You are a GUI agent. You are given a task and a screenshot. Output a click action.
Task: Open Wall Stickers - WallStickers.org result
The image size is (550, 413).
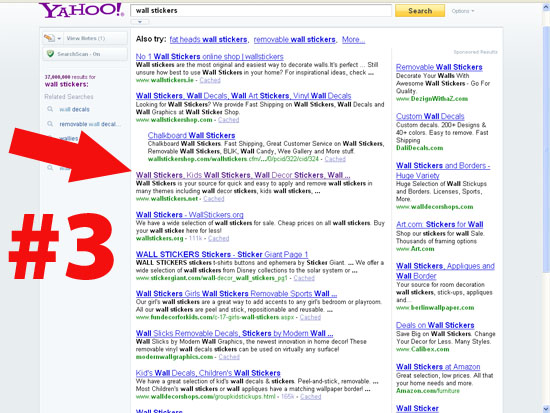tap(189, 215)
